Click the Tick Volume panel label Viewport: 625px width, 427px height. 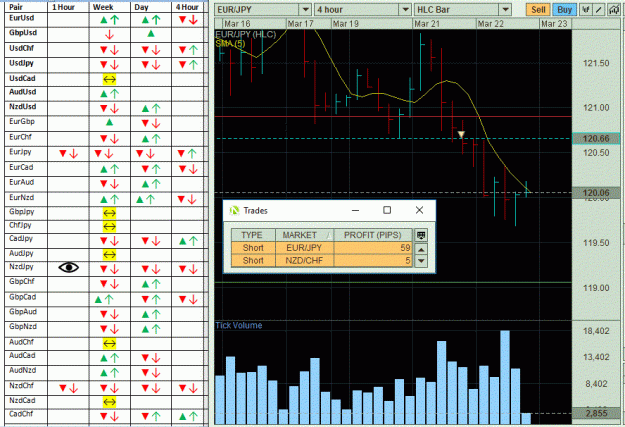coord(239,325)
